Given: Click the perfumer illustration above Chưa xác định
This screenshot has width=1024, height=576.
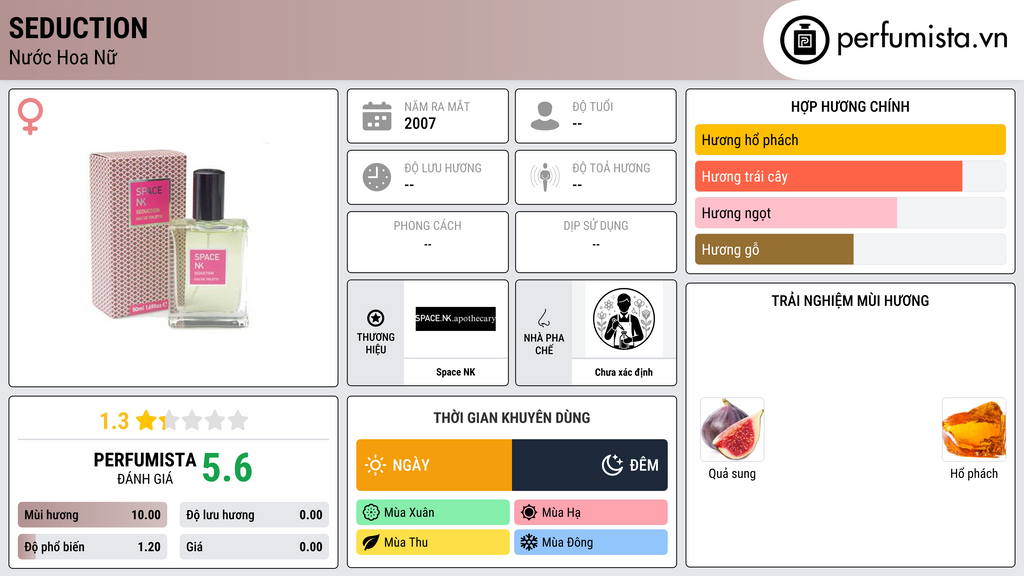Looking at the screenshot, I should 624,319.
